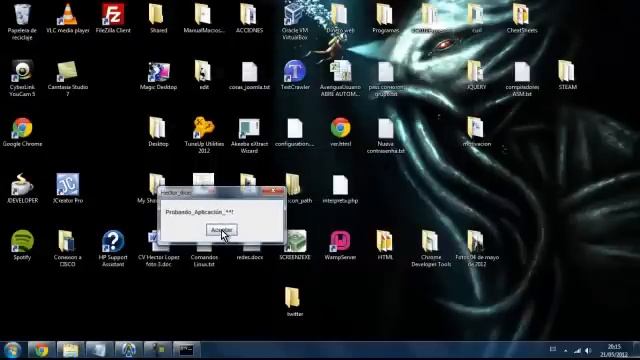Open Conexion a CISCO folder
This screenshot has width=640, height=360.
click(68, 248)
